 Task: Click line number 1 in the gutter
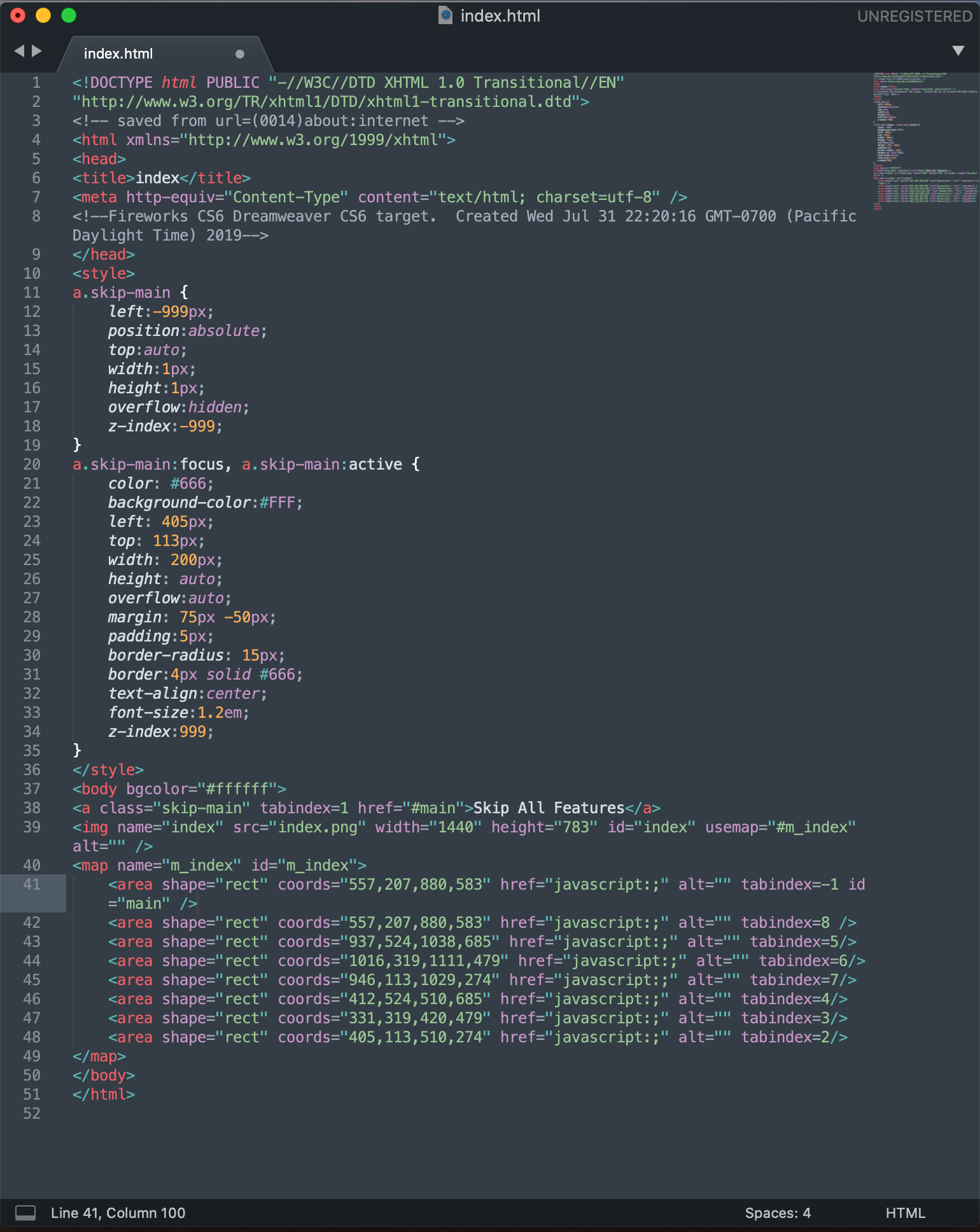[x=36, y=83]
